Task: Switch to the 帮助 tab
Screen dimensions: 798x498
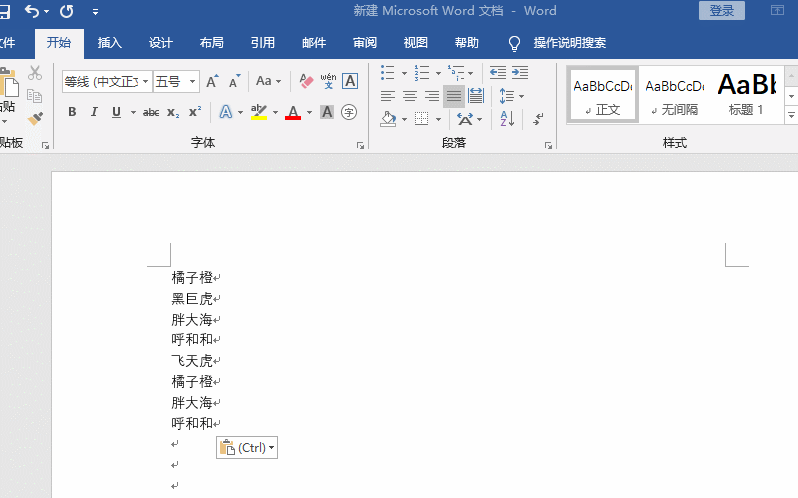Action: 467,43
